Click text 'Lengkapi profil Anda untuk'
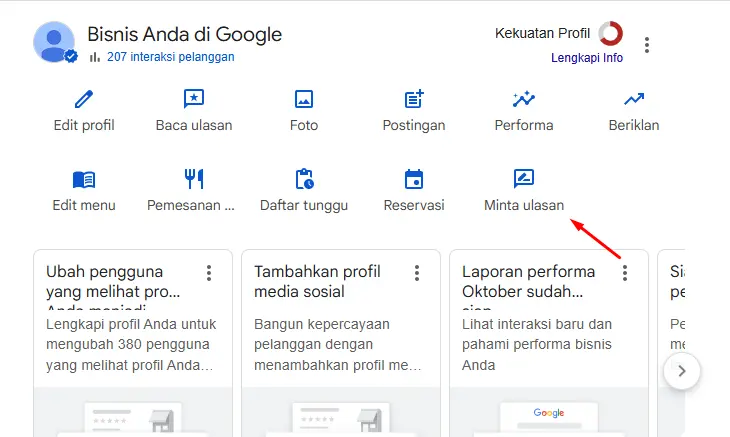 [131, 324]
